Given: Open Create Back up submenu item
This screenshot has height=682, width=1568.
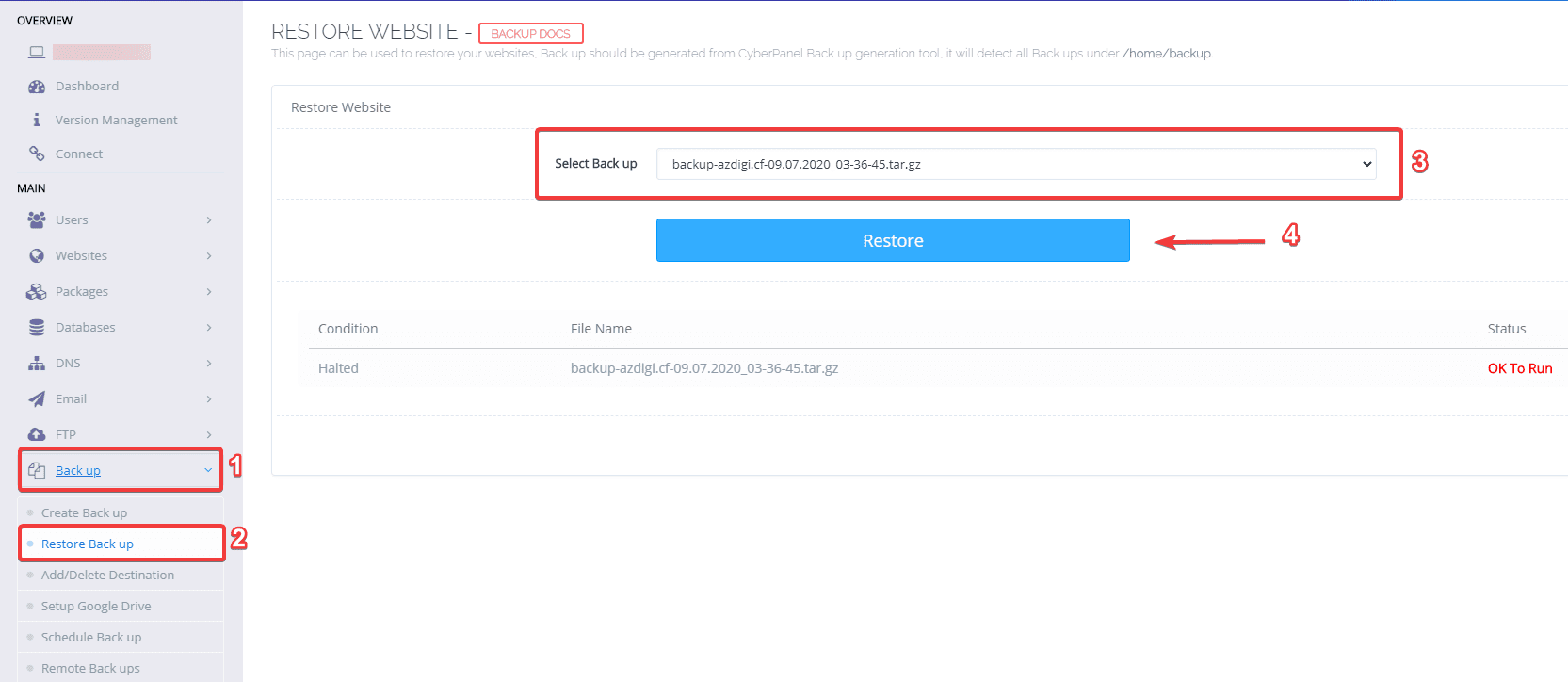Looking at the screenshot, I should (x=84, y=513).
